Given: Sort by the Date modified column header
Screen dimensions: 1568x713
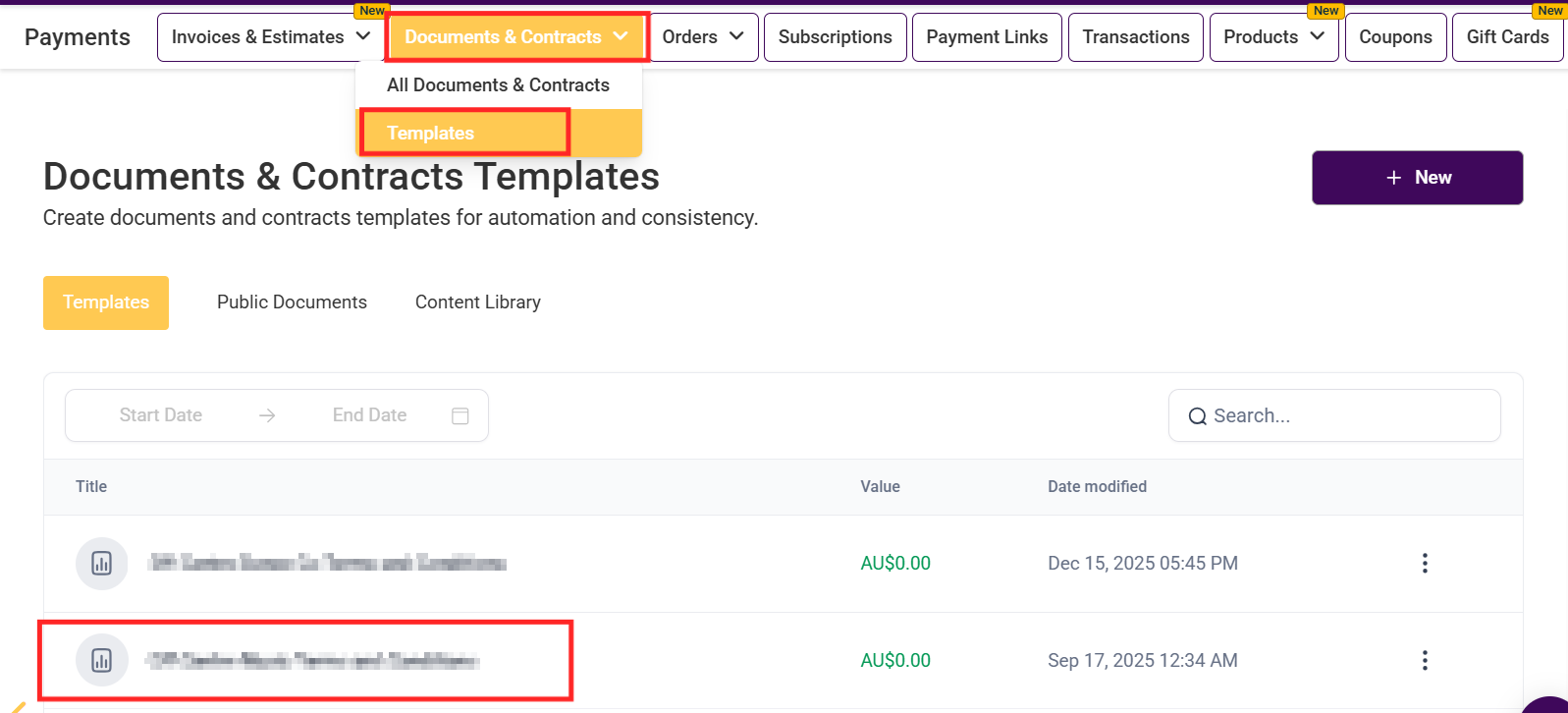Looking at the screenshot, I should tap(1097, 487).
